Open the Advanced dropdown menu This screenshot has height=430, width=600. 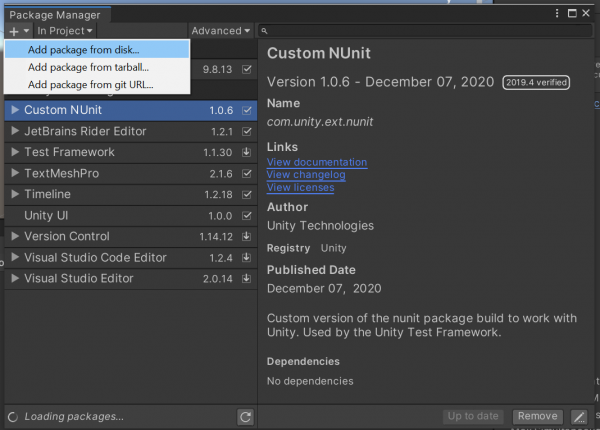pos(220,31)
